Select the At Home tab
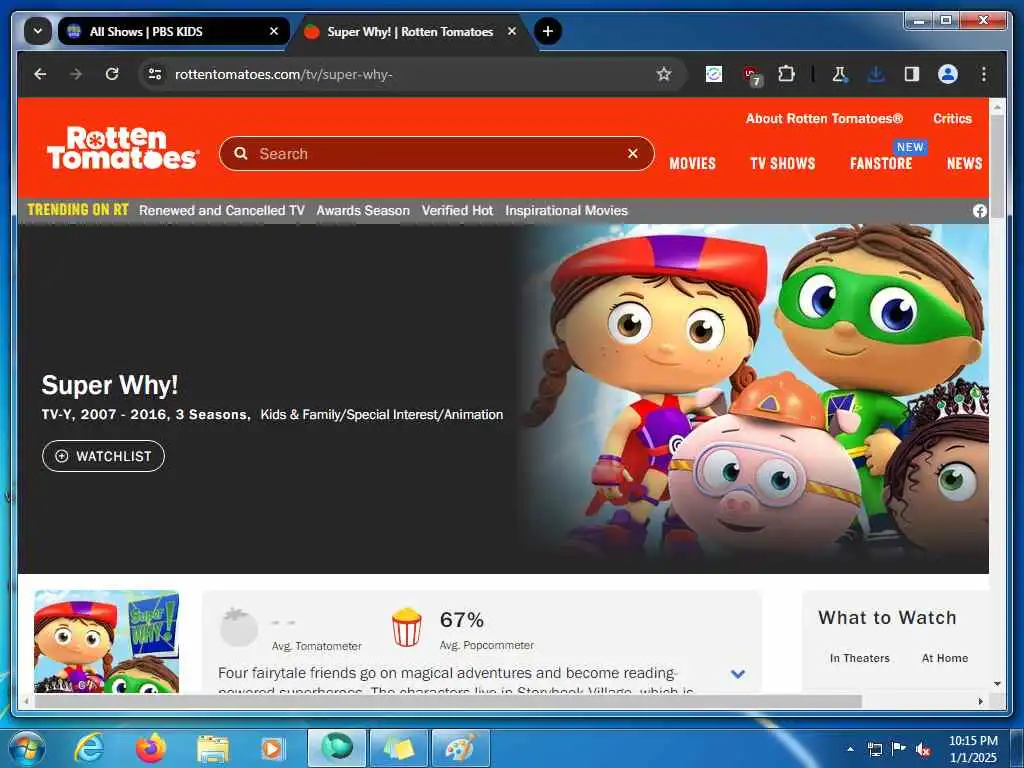 [x=944, y=658]
